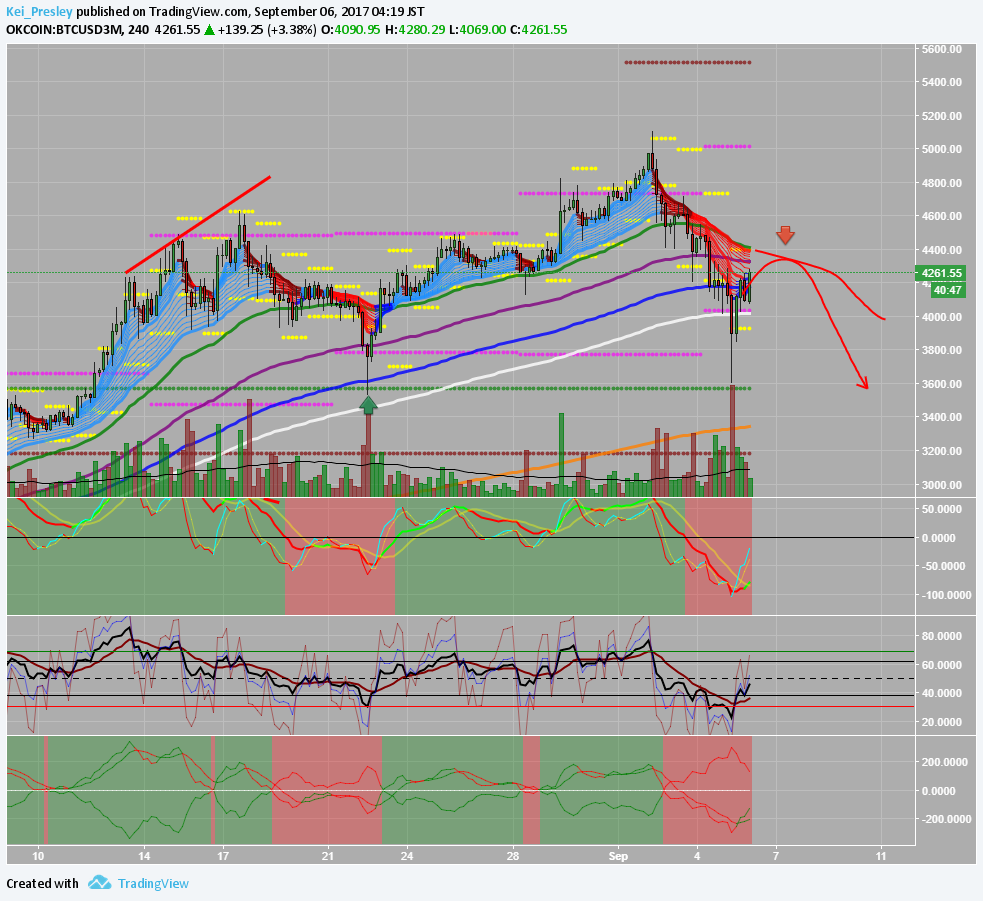Click the OKCOIN:BTCUSD3M symbol title
Image resolution: width=983 pixels, height=901 pixels.
coord(64,29)
